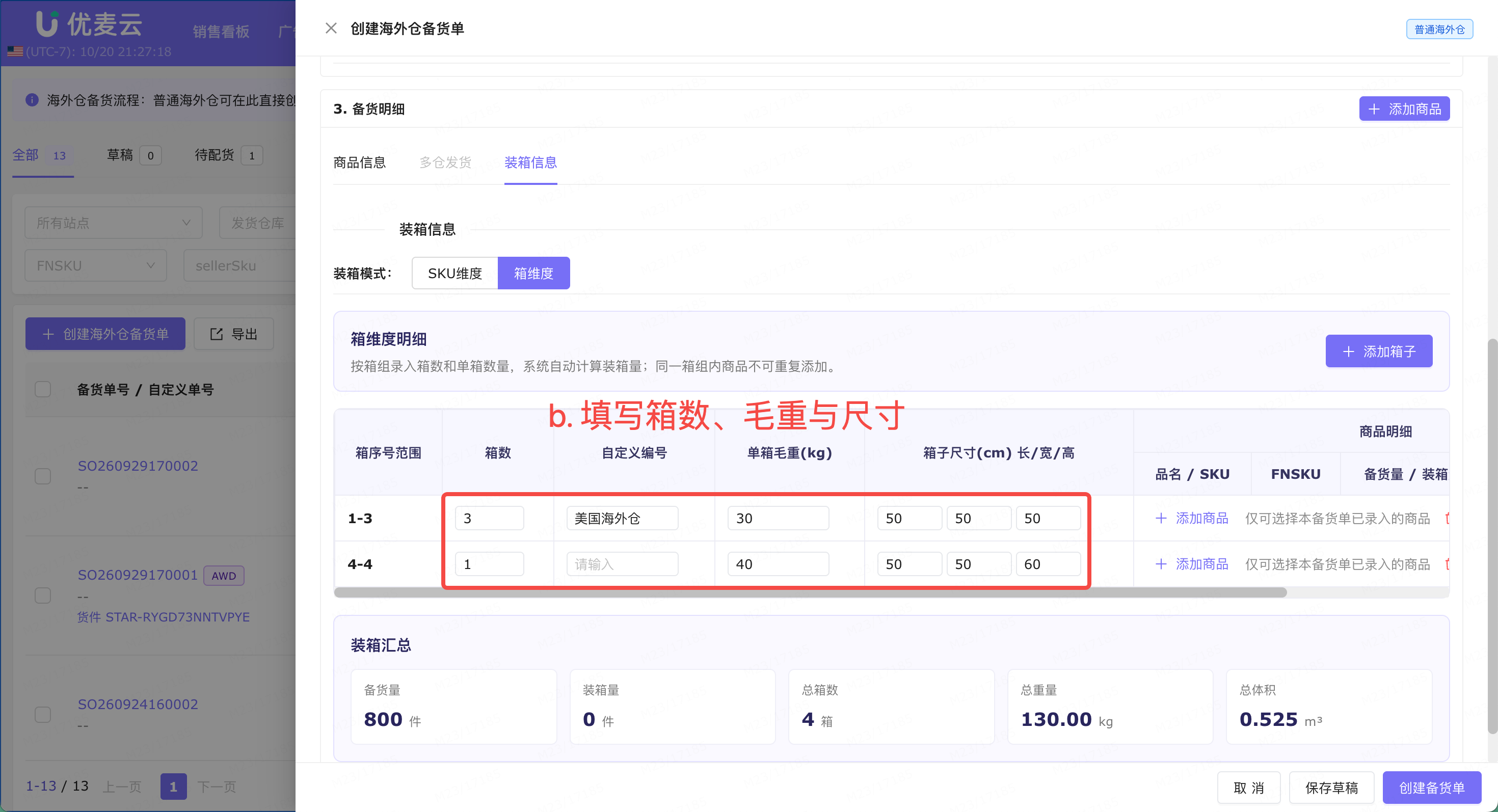Click the 普通海外仓 tag
This screenshot has width=1498, height=812.
pyautogui.click(x=1439, y=29)
